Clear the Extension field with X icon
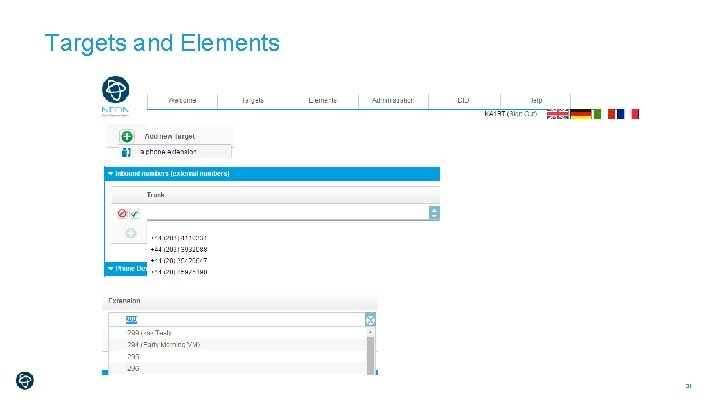The width and height of the screenshot is (720, 405). click(x=370, y=320)
